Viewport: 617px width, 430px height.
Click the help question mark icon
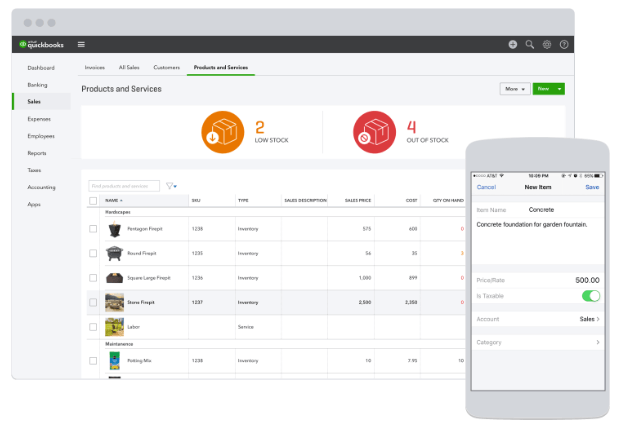click(x=564, y=44)
